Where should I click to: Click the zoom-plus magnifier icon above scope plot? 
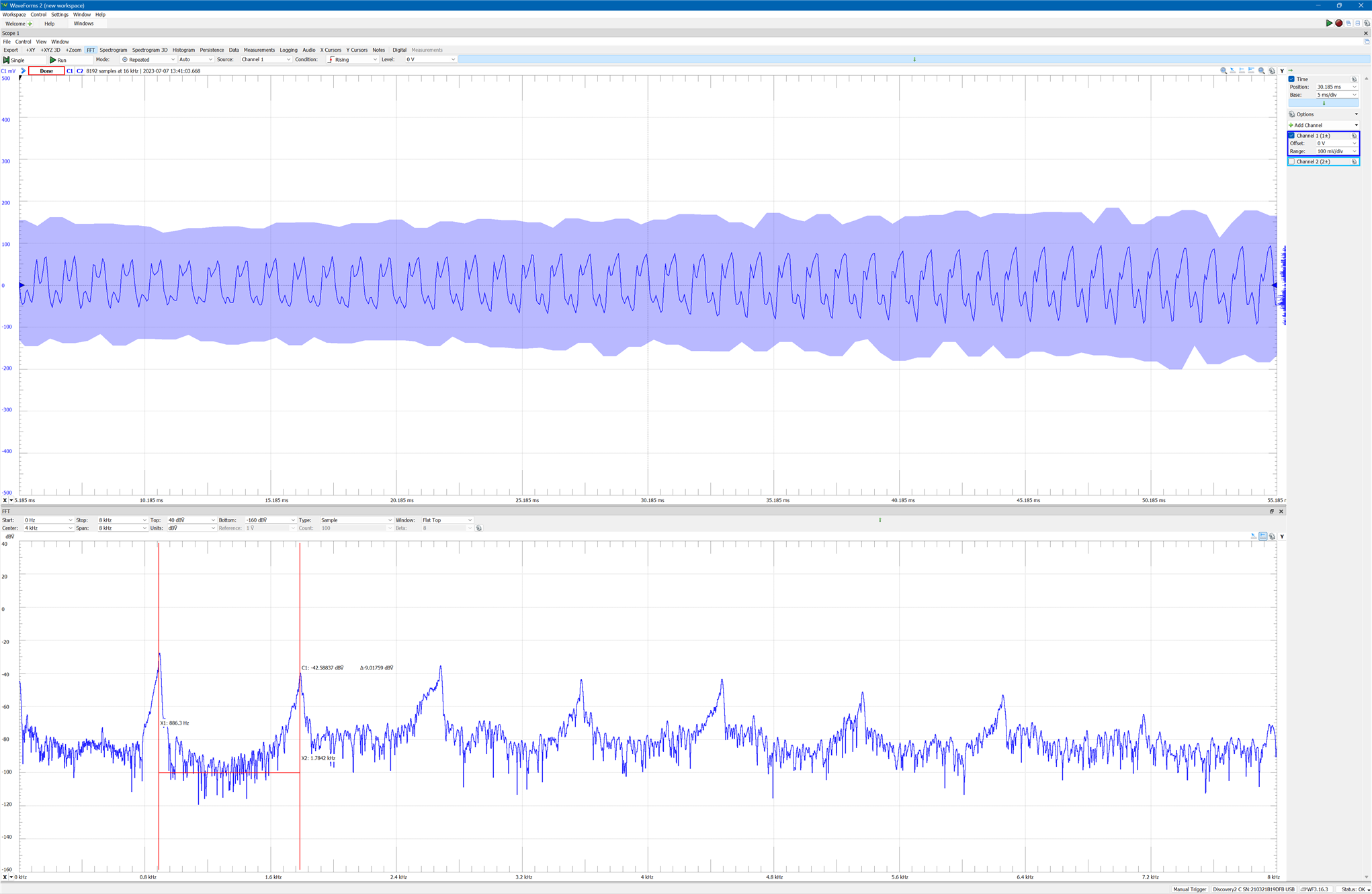click(1262, 71)
